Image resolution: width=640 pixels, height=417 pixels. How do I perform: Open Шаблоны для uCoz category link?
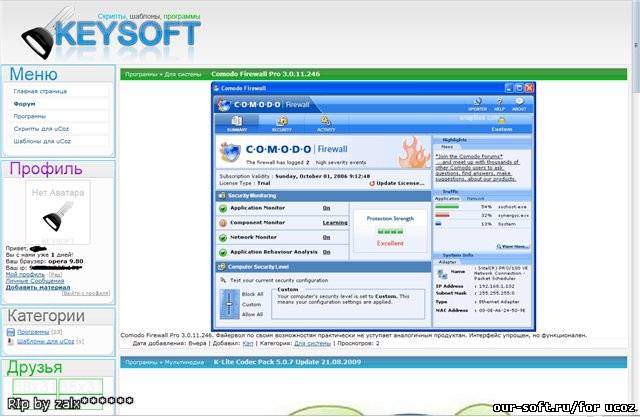click(46, 342)
